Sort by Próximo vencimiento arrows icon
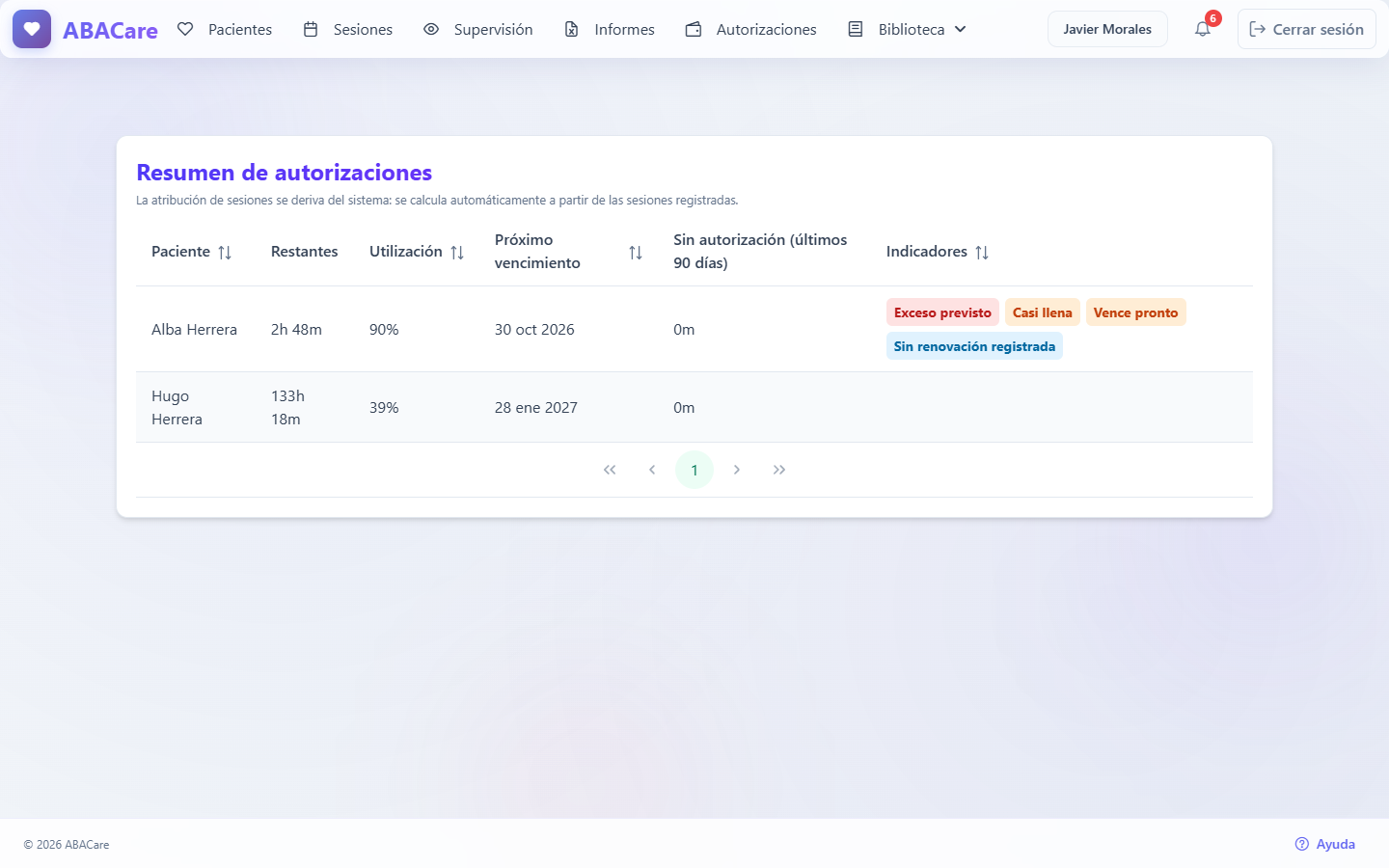This screenshot has width=1389, height=868. pos(636,252)
